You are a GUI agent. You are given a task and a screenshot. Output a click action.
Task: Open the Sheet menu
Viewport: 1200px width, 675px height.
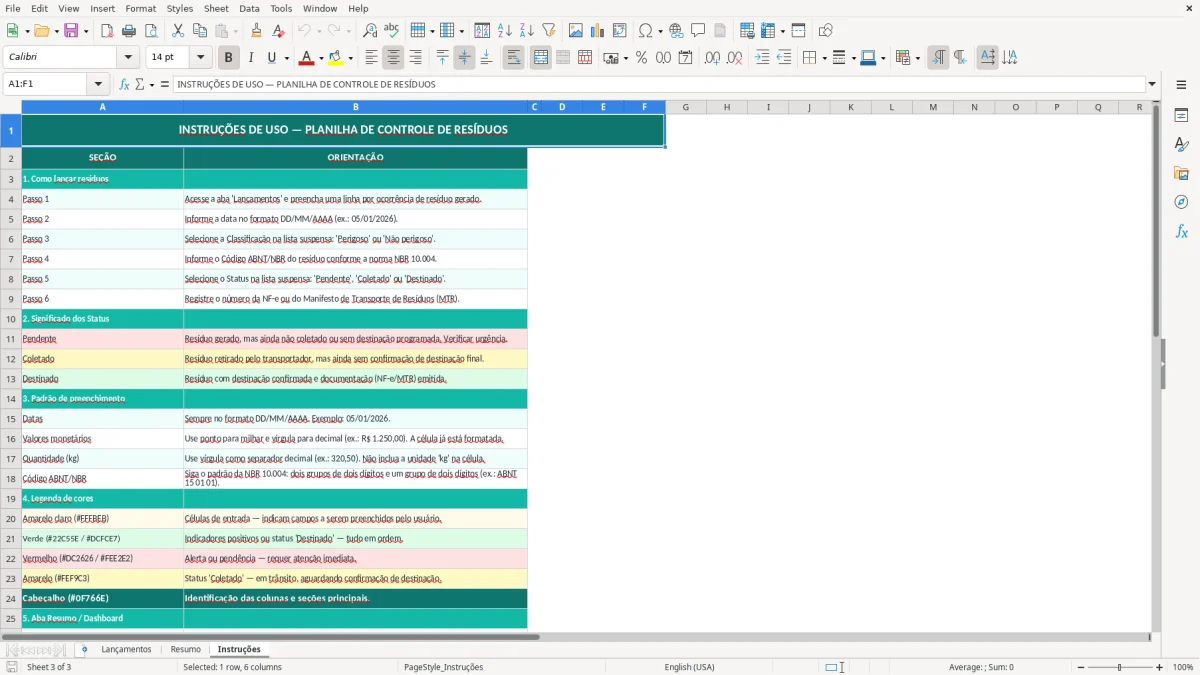coord(216,8)
